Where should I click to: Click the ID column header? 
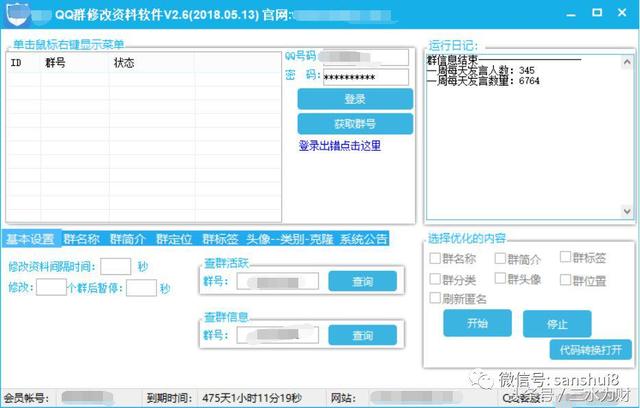click(x=24, y=63)
